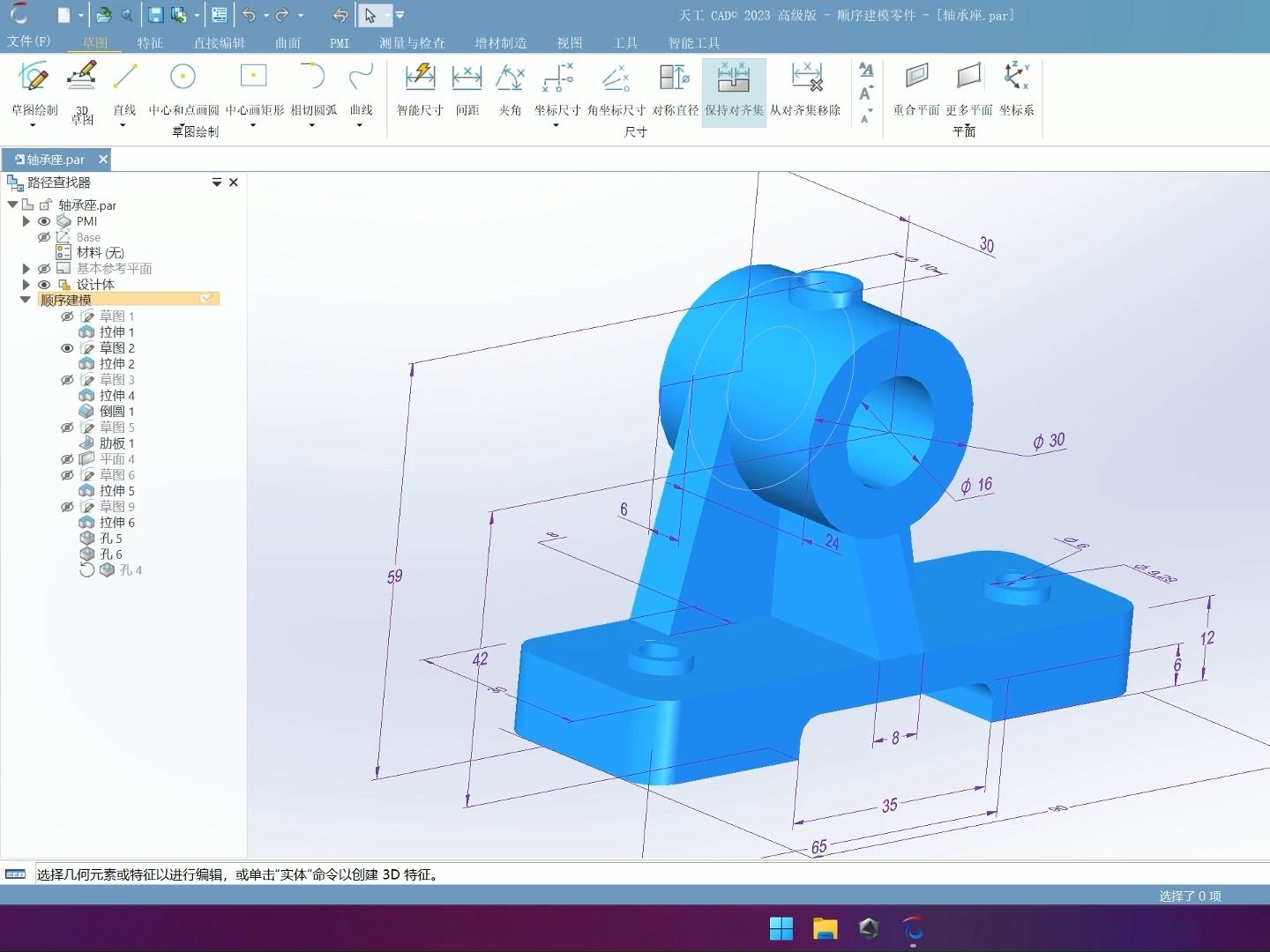Switch to the 直接编辑 ribbon tab
The height and width of the screenshot is (952, 1270).
220,42
